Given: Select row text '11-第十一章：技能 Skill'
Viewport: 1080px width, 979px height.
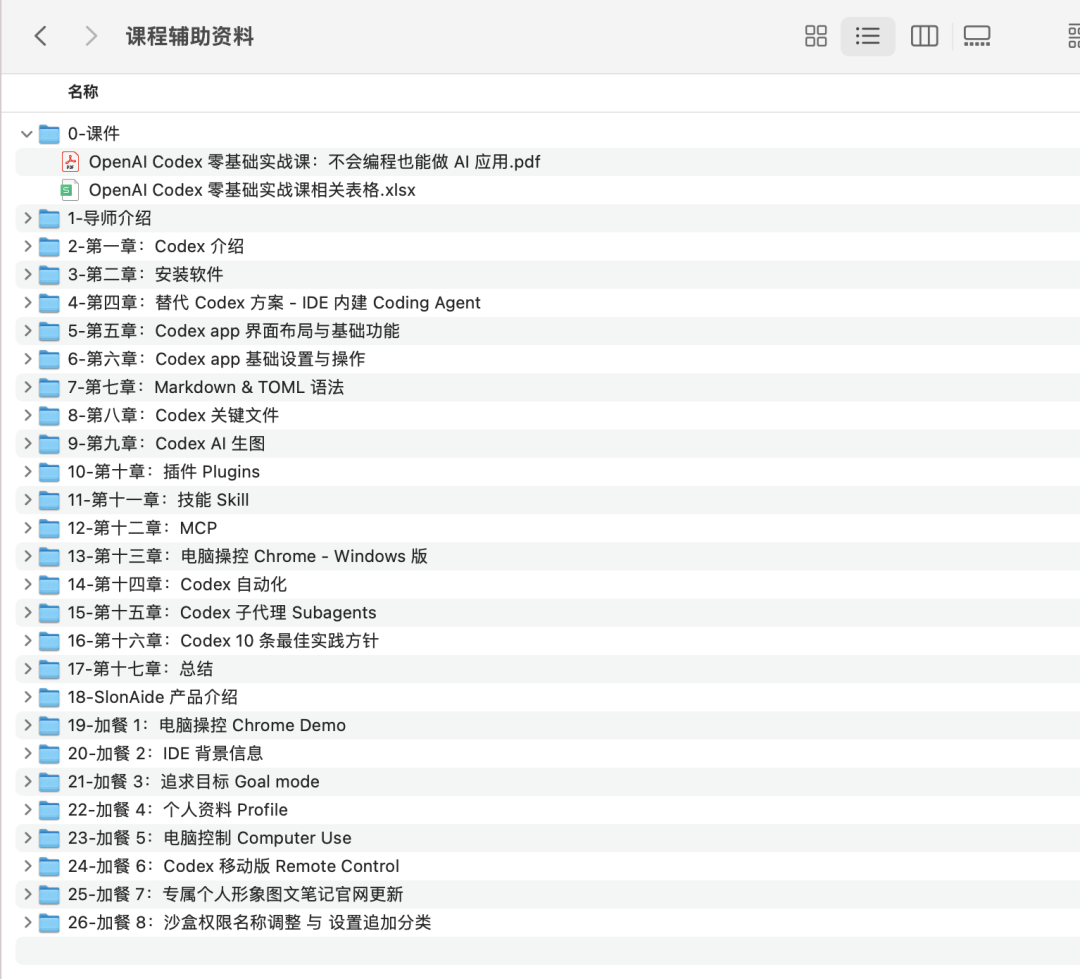Looking at the screenshot, I should tap(158, 500).
